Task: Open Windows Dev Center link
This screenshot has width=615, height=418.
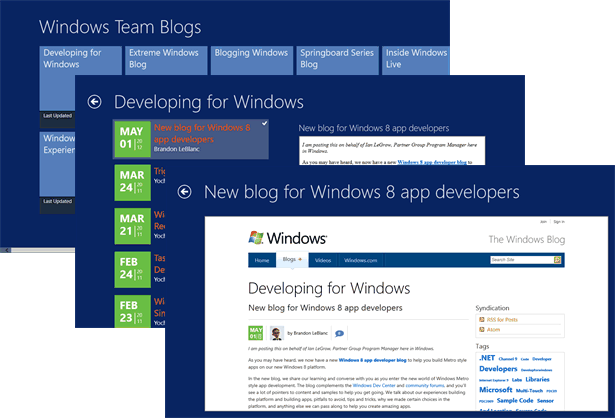Action: point(374,385)
